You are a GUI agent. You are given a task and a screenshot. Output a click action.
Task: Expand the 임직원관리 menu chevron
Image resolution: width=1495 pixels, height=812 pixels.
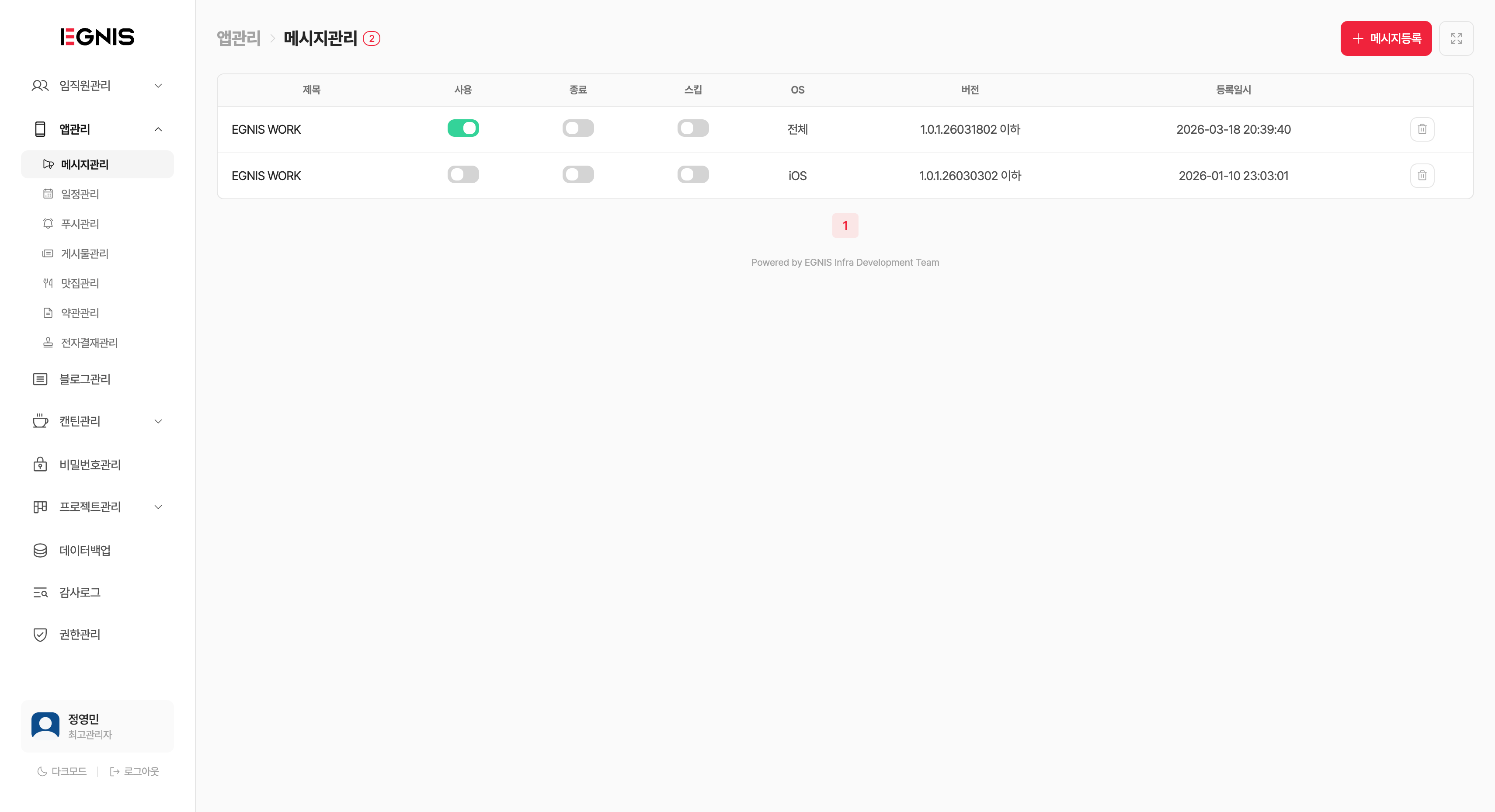tap(158, 86)
